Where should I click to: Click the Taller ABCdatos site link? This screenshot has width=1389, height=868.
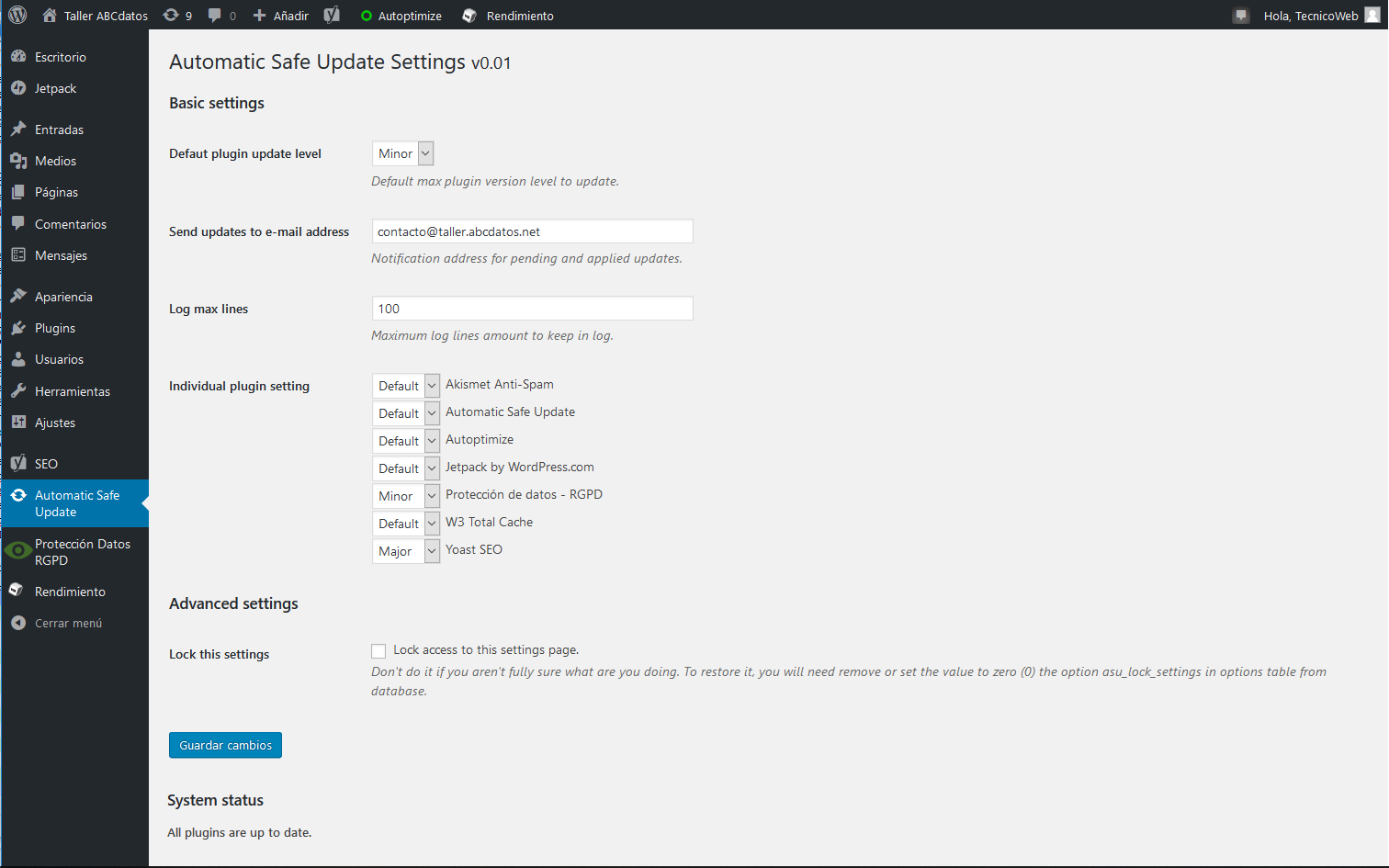[105, 16]
